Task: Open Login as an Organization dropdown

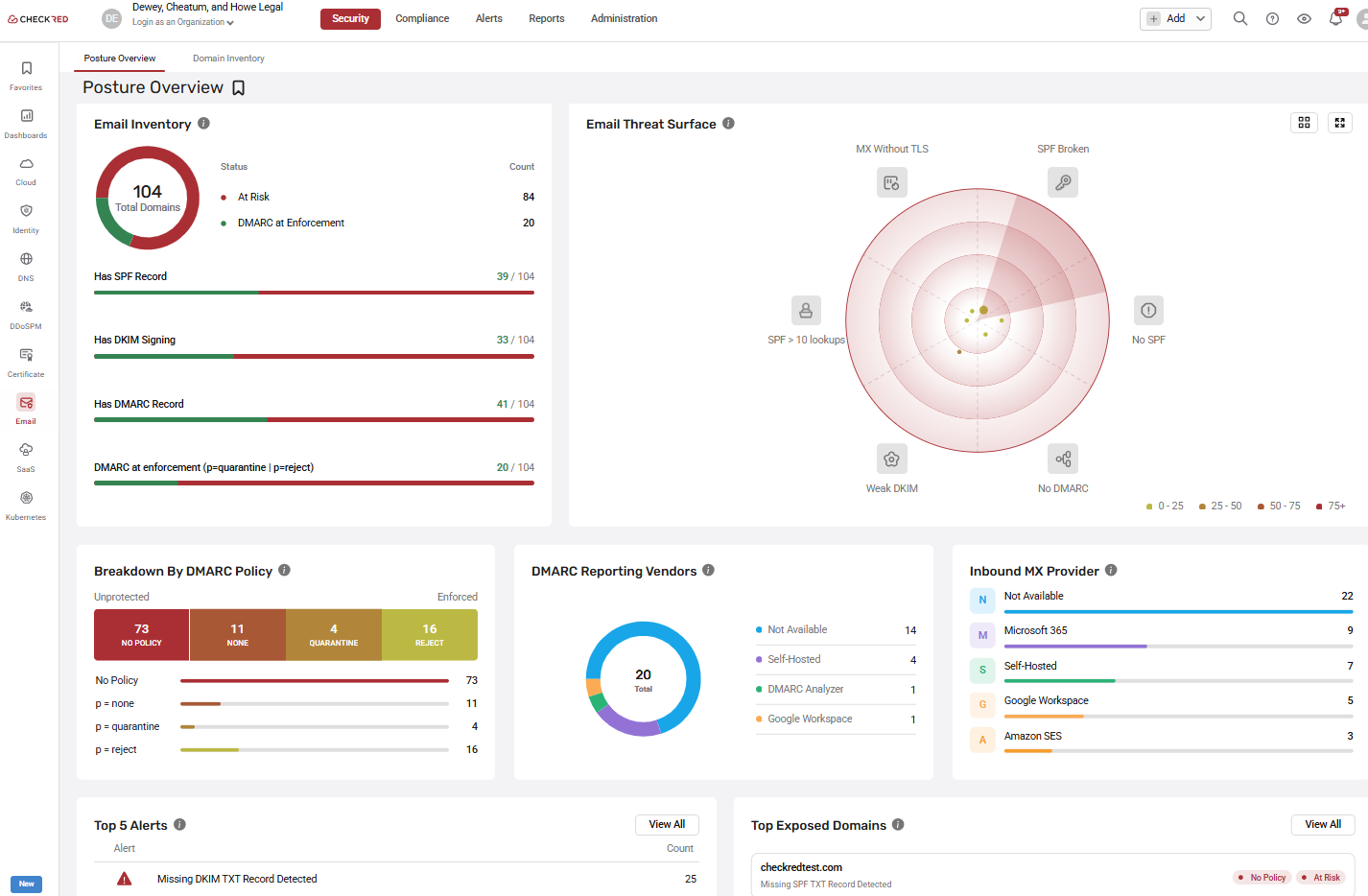Action: coord(183,22)
